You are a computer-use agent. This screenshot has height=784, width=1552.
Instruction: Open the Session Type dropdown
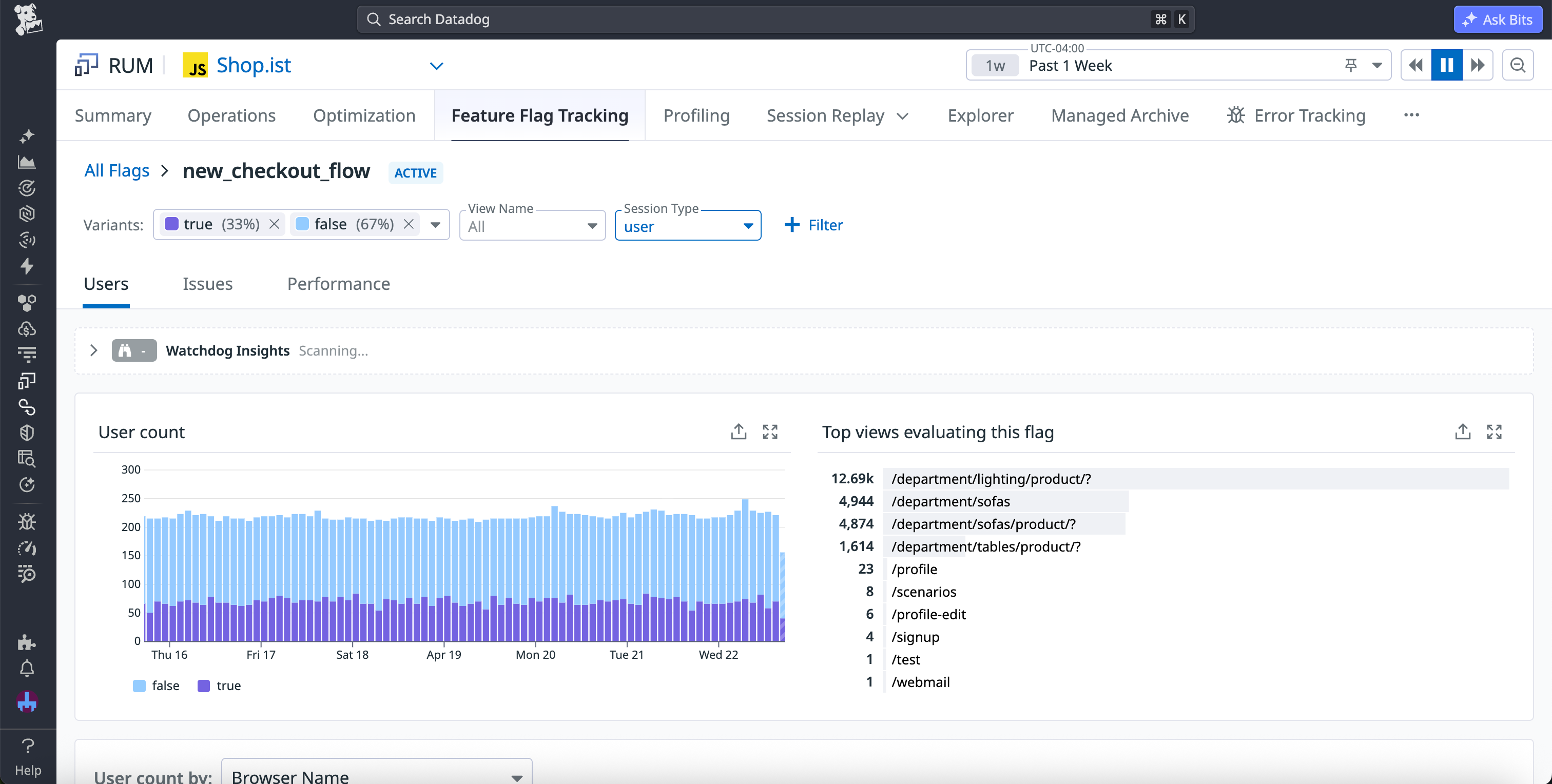click(x=688, y=225)
